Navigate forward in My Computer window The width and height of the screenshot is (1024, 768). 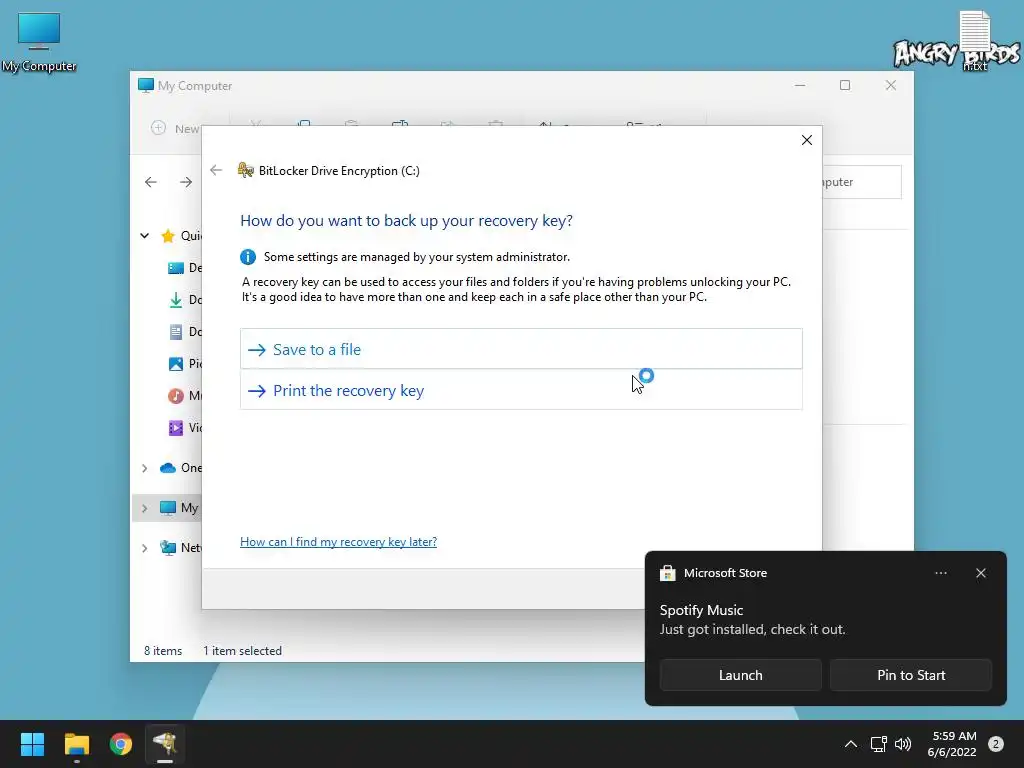point(186,182)
